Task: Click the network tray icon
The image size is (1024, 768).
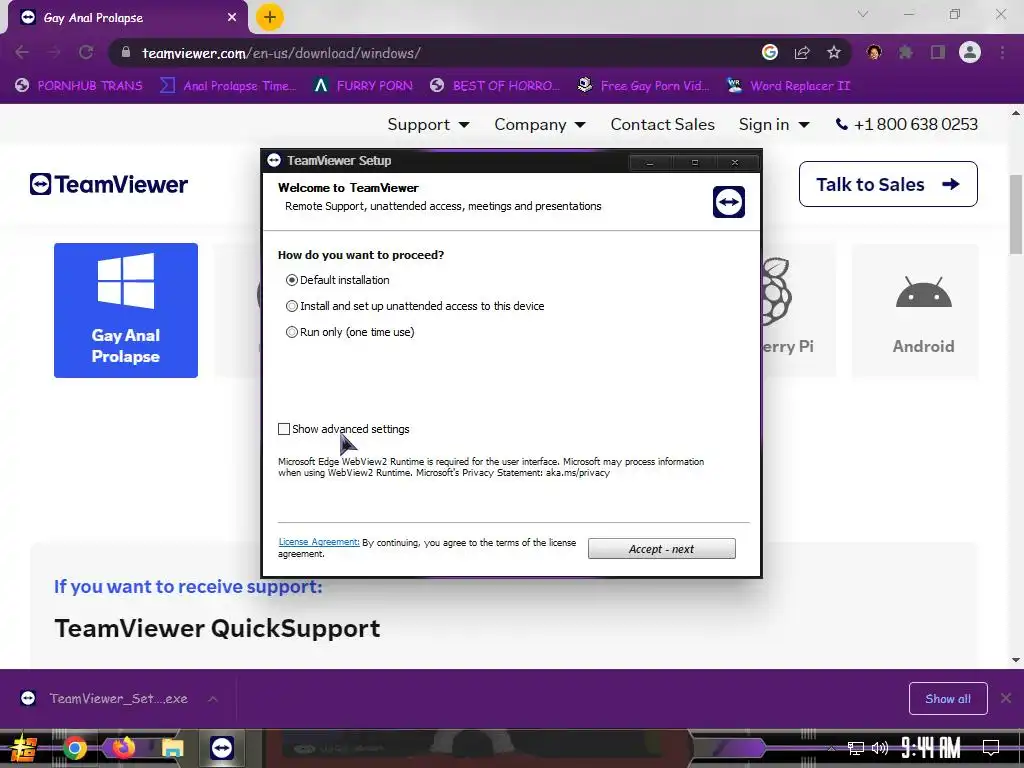Action: tap(856, 748)
